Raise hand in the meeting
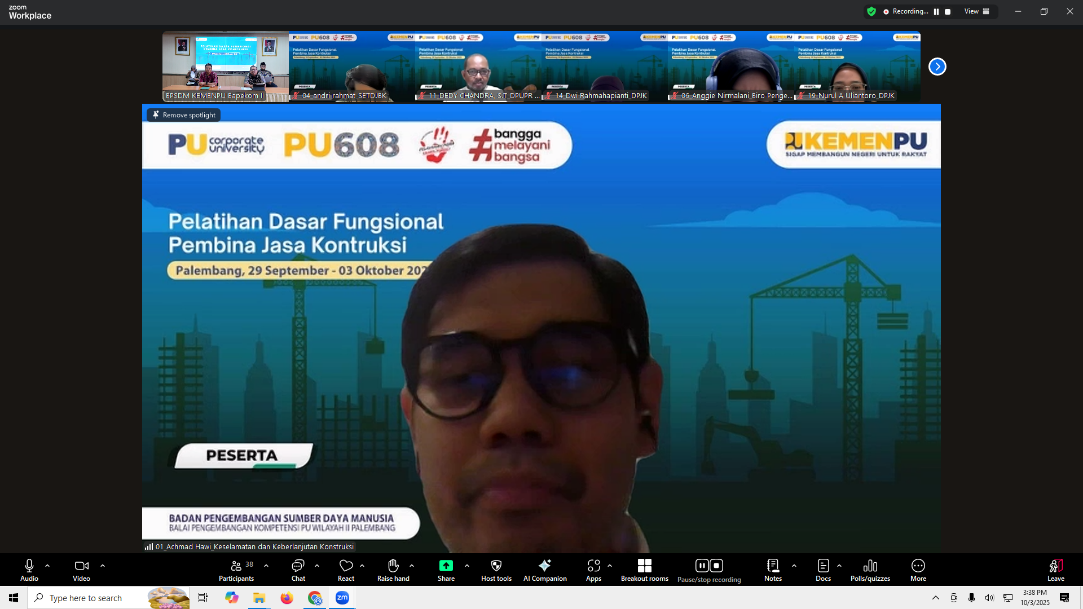This screenshot has width=1083, height=609. (x=394, y=567)
